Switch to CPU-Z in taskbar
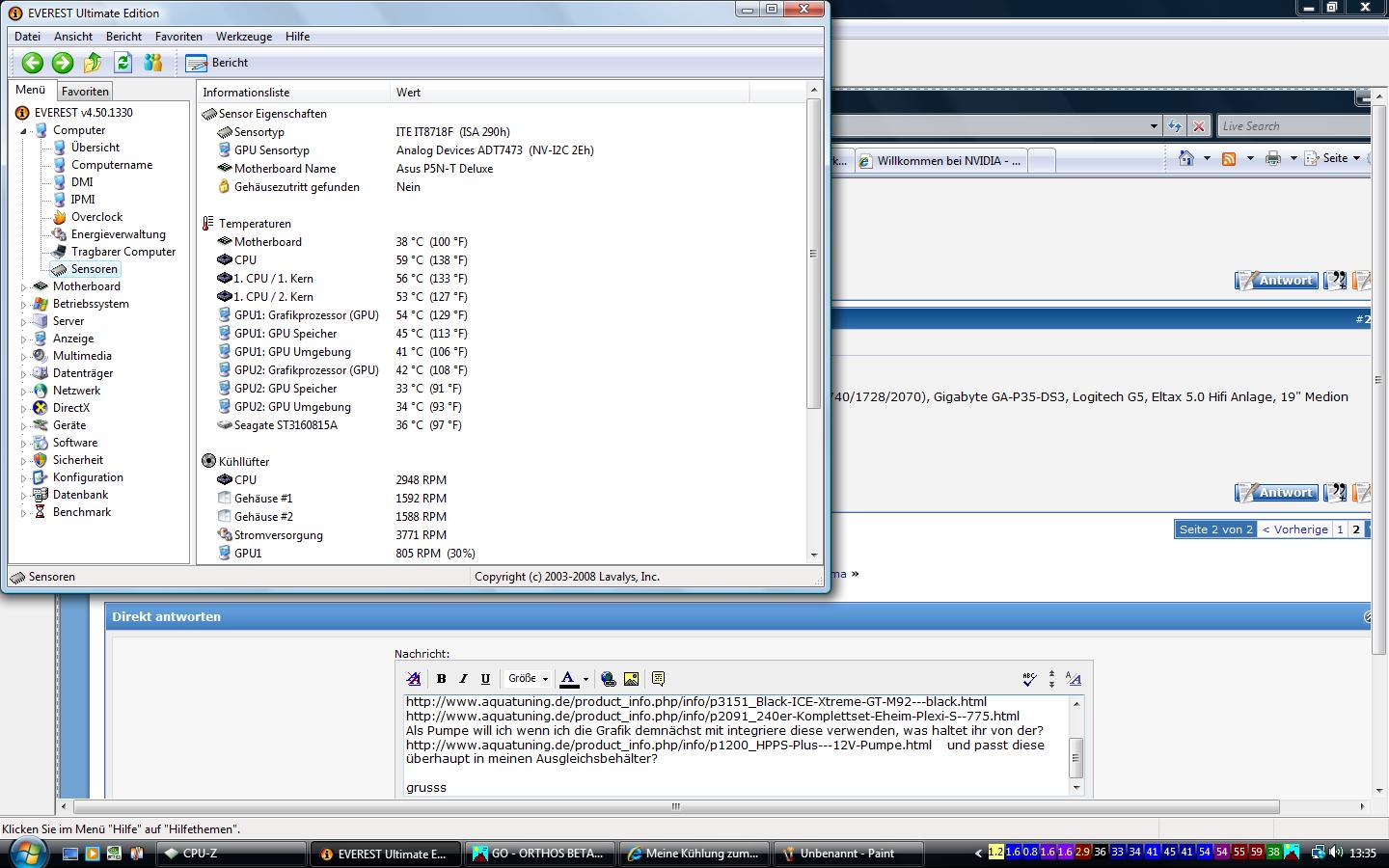 pos(231,854)
